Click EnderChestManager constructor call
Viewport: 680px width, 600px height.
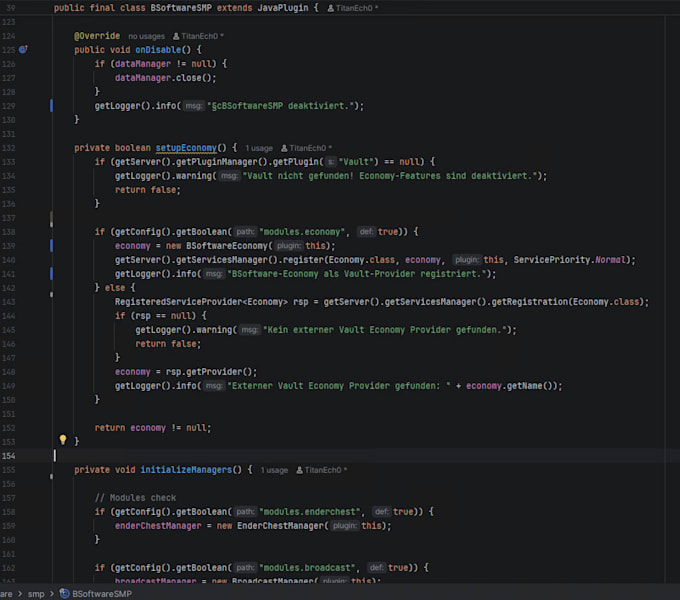pos(281,526)
